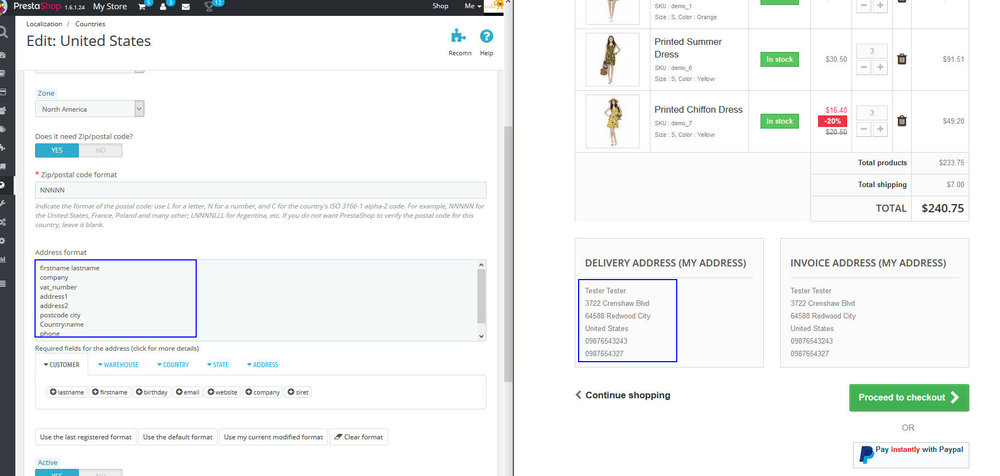Click Pay instantly with Paypal button
1000x476 pixels.
911,455
